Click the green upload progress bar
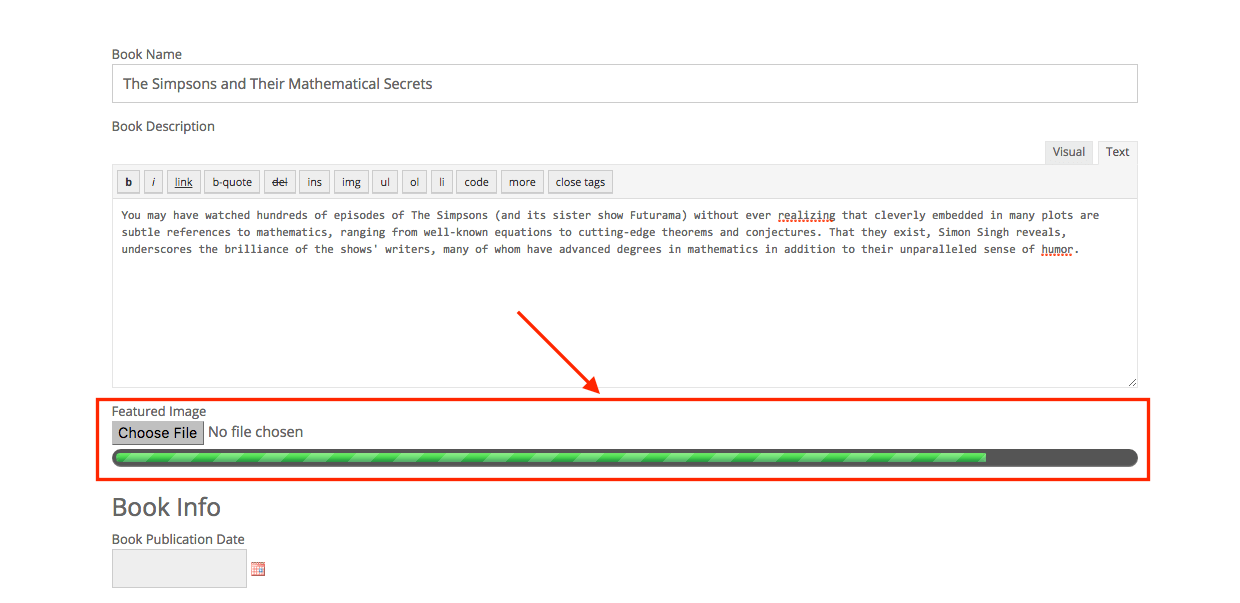1240x603 pixels. (x=625, y=458)
